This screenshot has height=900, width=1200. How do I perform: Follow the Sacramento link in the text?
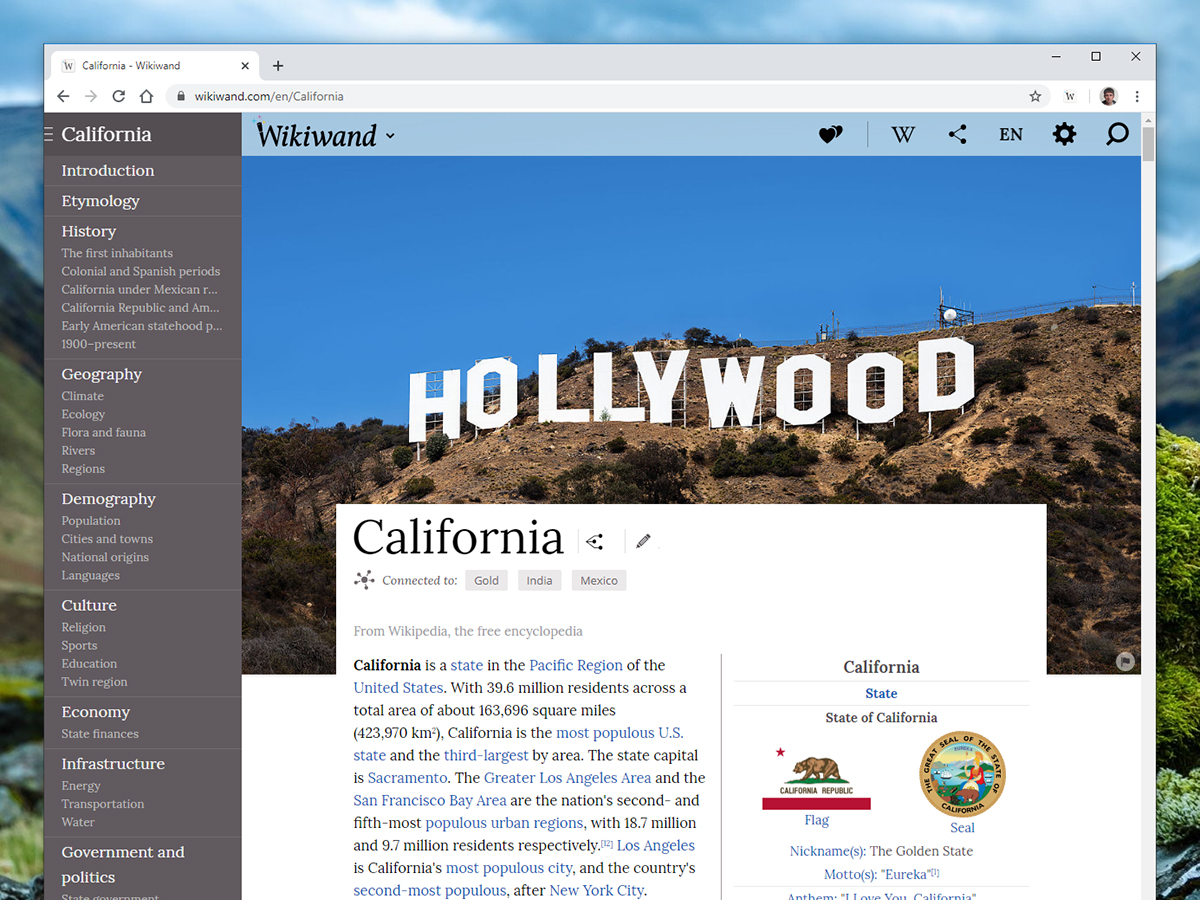(x=407, y=777)
